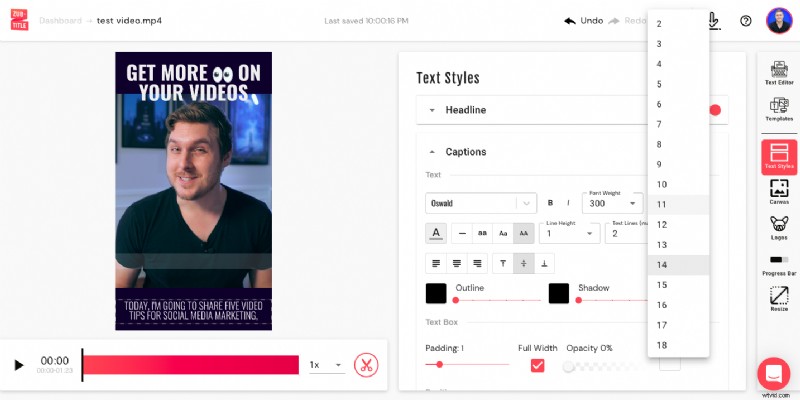Screen dimensions: 800x400
Task: Select the Text Styles sidebar tab
Action: pyautogui.click(x=779, y=157)
